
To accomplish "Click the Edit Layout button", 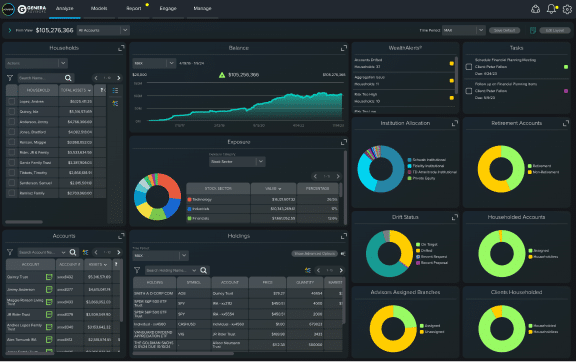I will [555, 30].
